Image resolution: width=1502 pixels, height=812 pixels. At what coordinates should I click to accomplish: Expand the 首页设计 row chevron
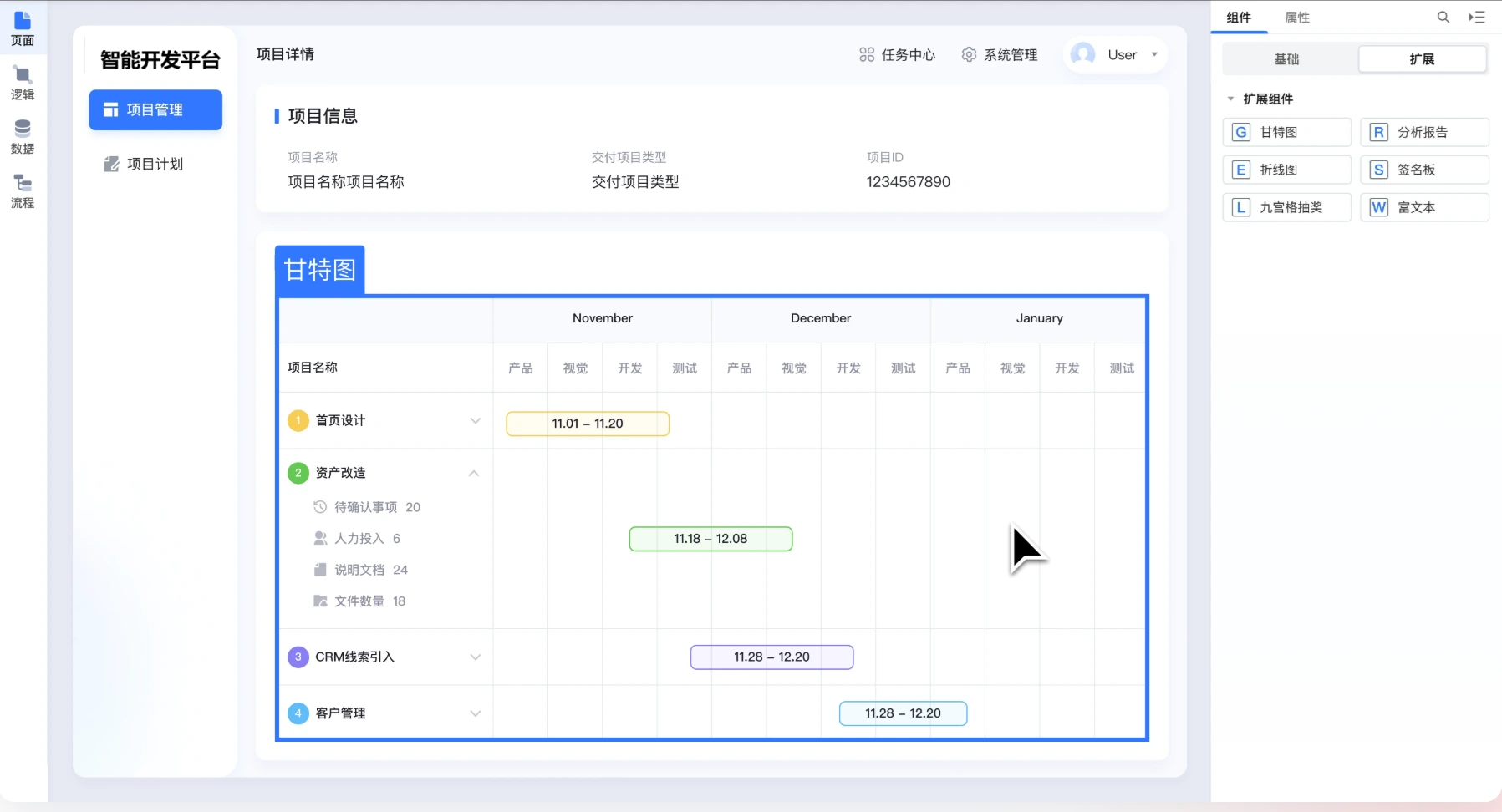[x=475, y=421]
